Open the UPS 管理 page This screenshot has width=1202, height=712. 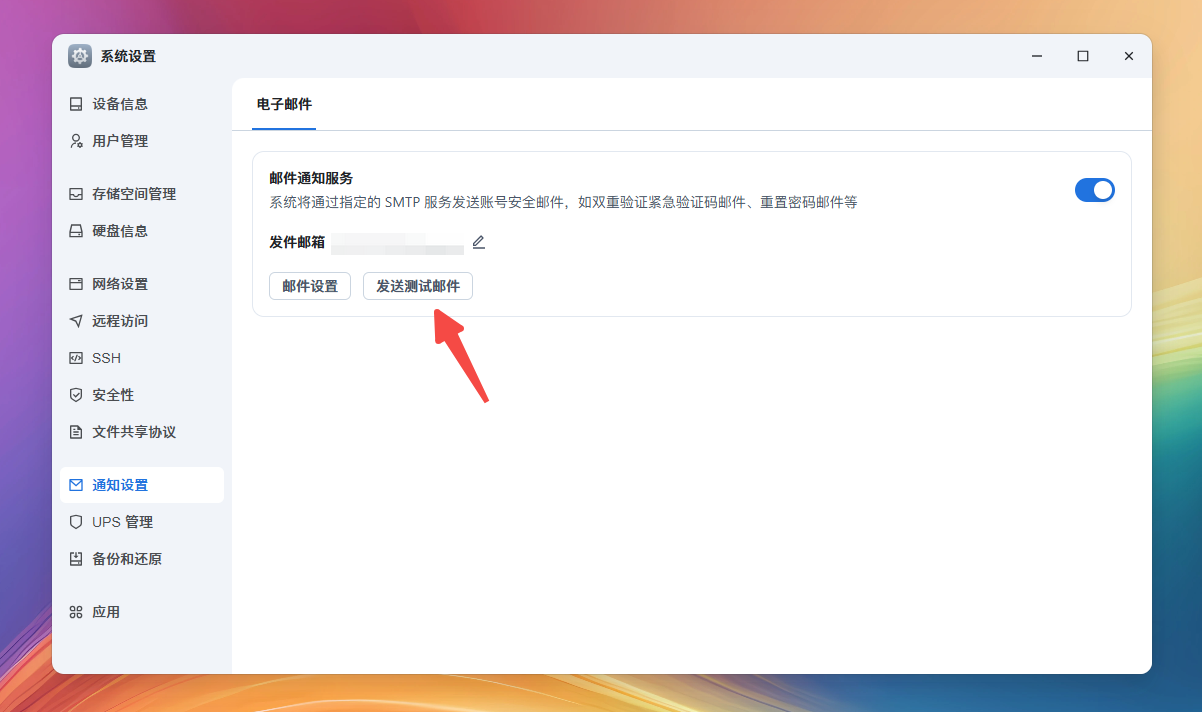point(122,521)
